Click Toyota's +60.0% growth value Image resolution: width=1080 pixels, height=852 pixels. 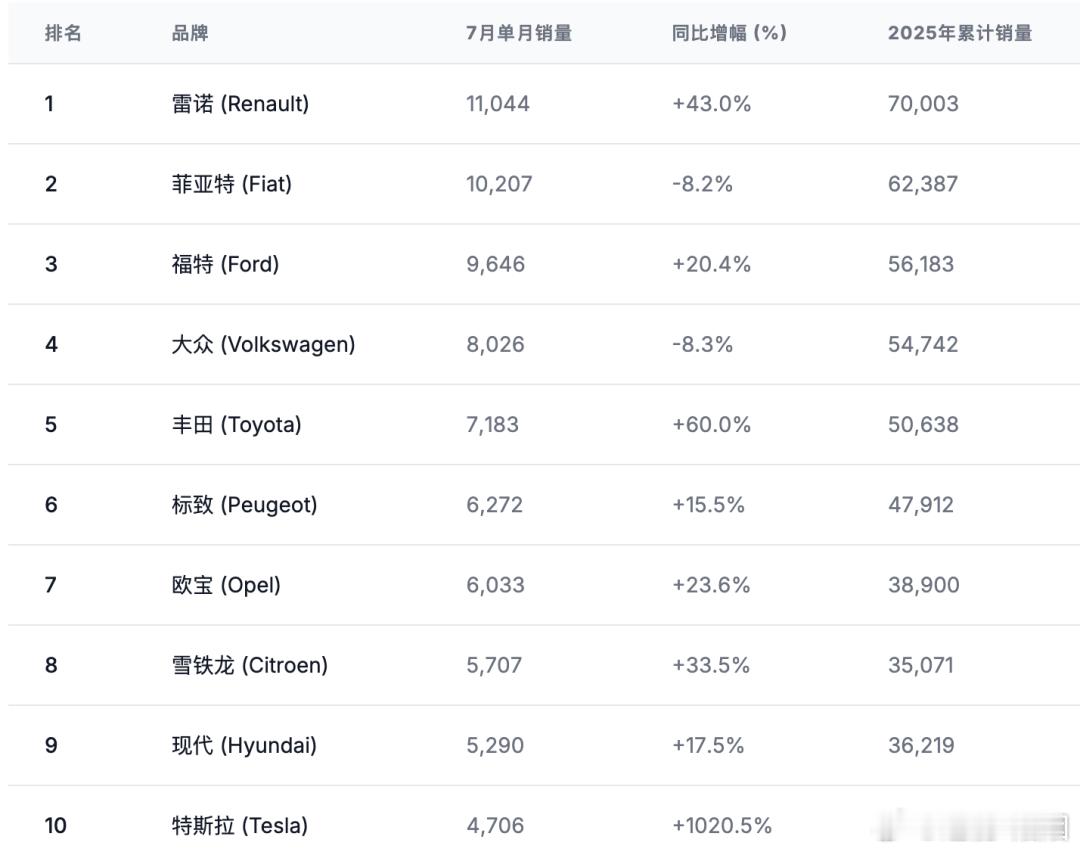click(712, 424)
